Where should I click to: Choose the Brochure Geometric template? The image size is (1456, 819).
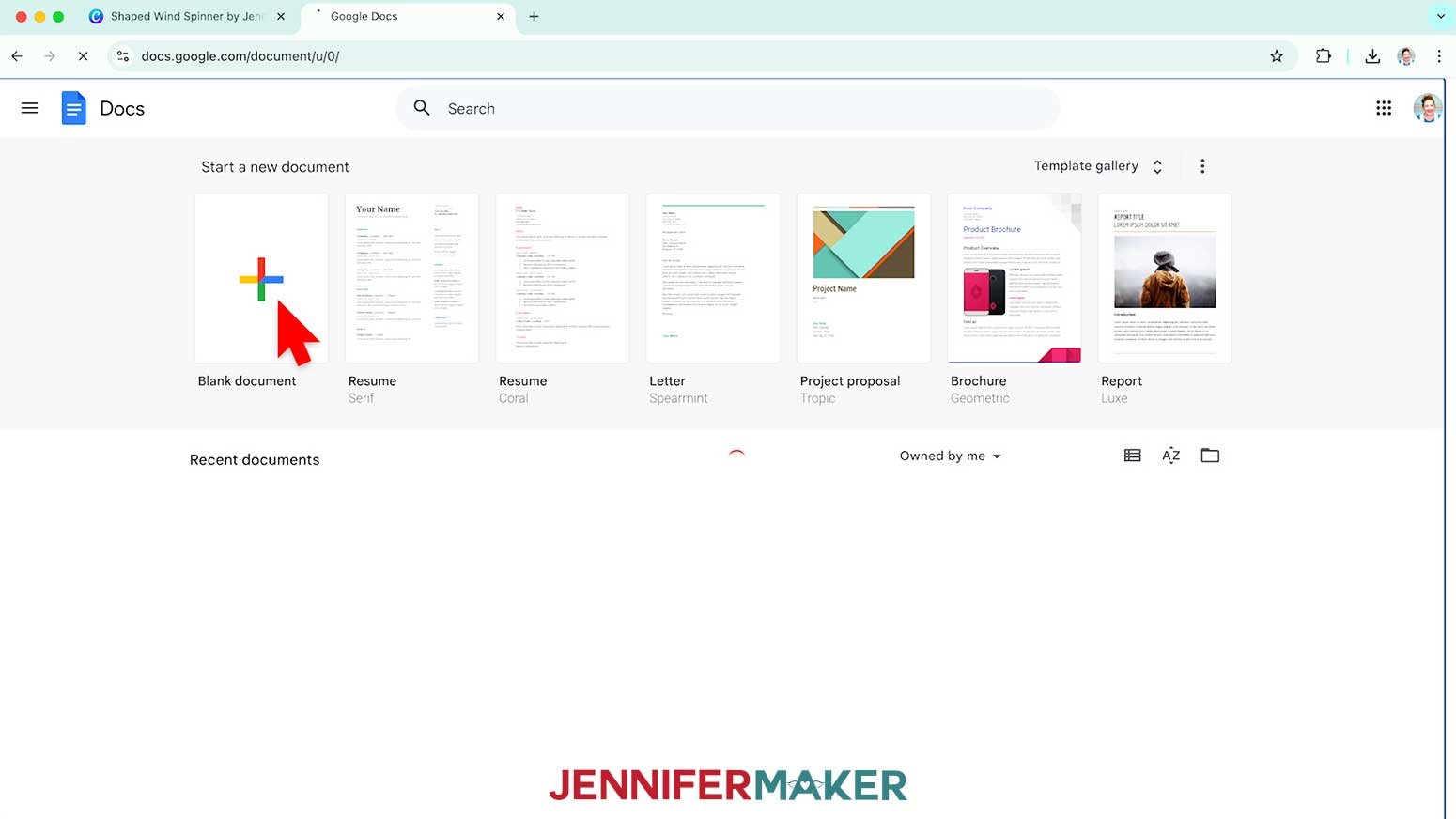tap(1015, 278)
